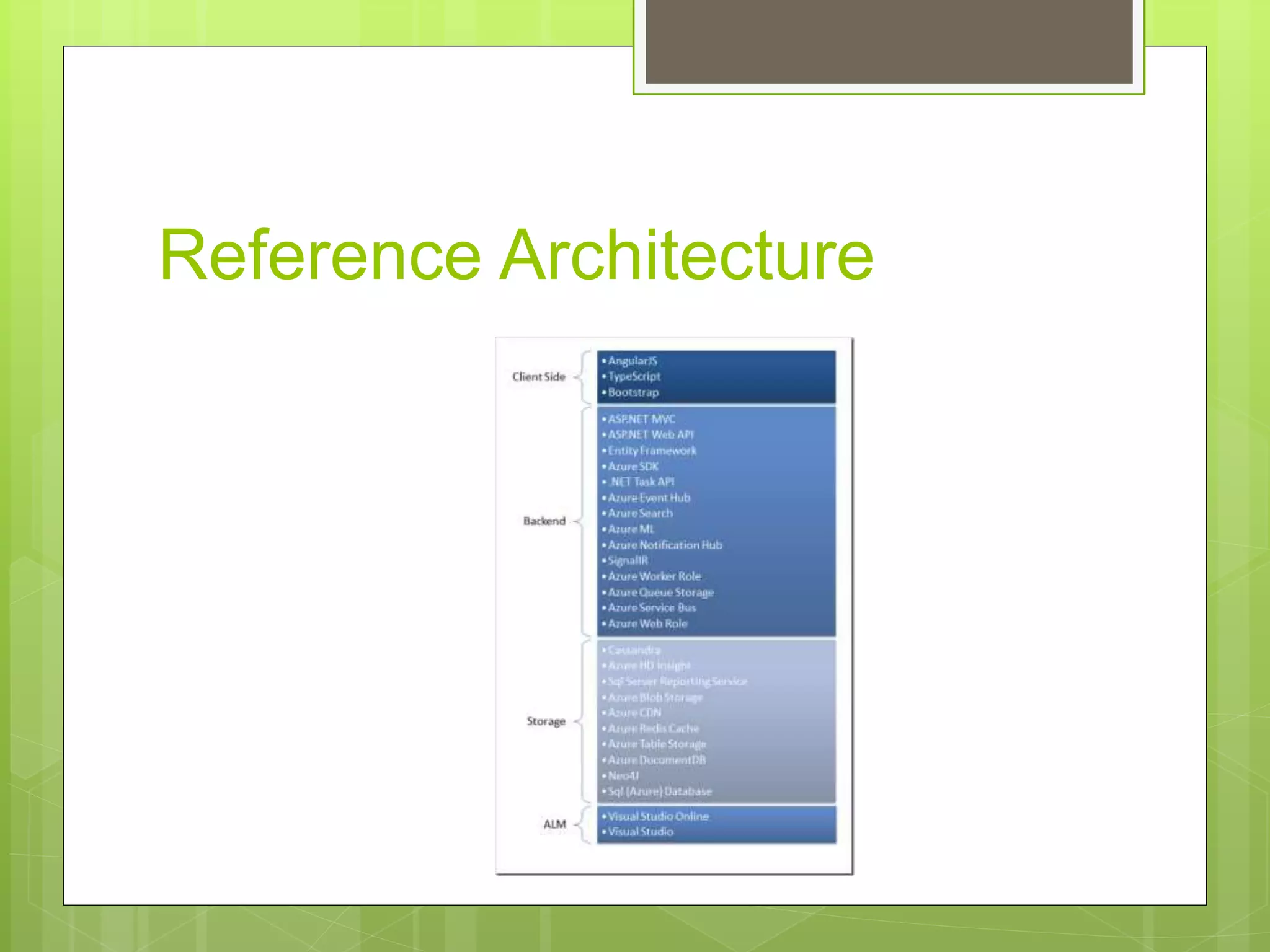The image size is (1270, 952).
Task: Click the Azure Web Role bullet
Action: [x=647, y=624]
